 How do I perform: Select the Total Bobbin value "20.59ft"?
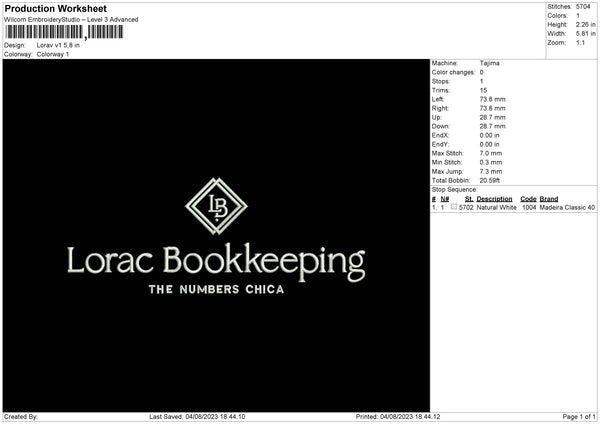pos(490,180)
